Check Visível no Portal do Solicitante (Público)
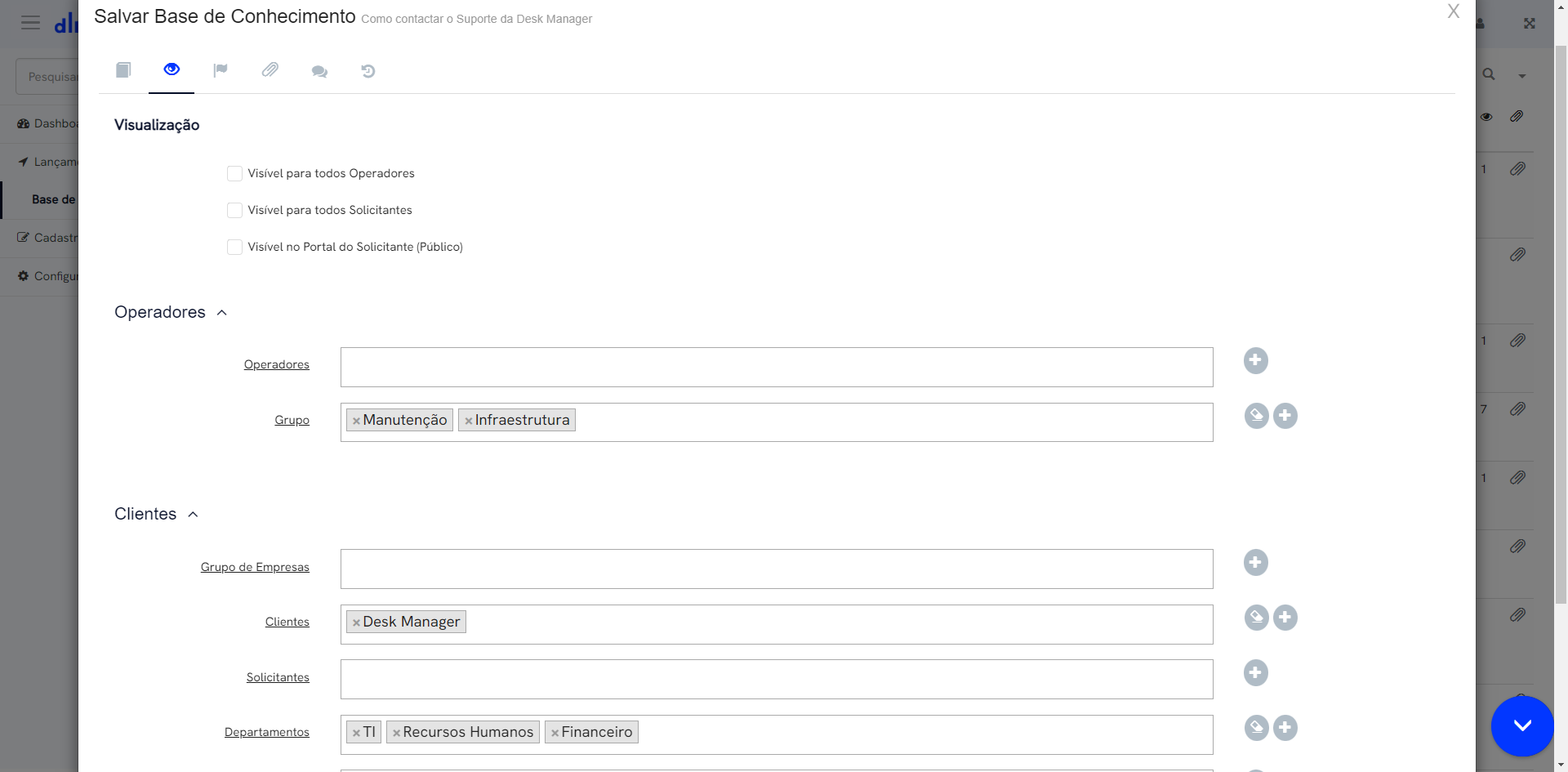Image resolution: width=1568 pixels, height=772 pixels. click(234, 247)
